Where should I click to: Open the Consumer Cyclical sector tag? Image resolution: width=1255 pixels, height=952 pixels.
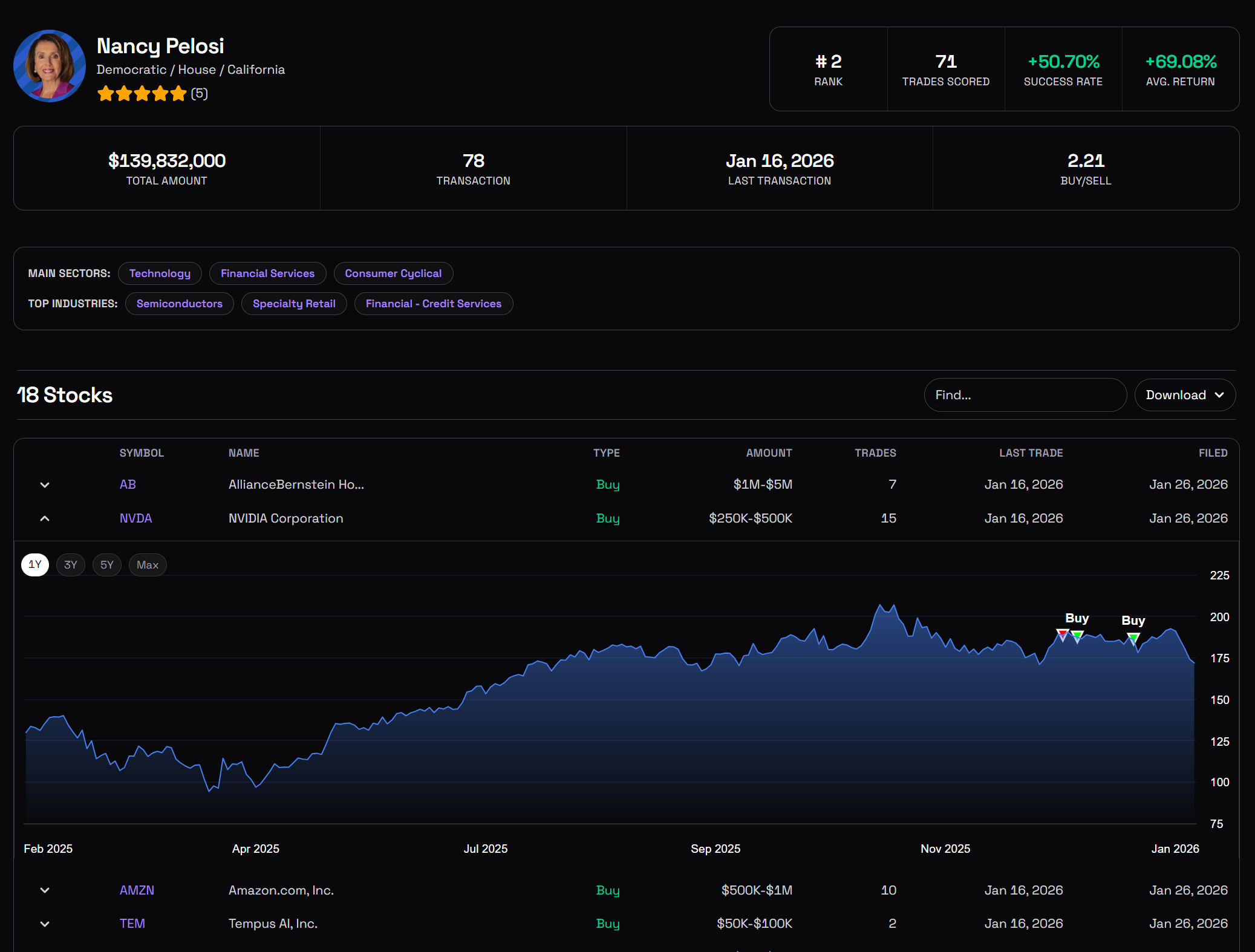393,273
